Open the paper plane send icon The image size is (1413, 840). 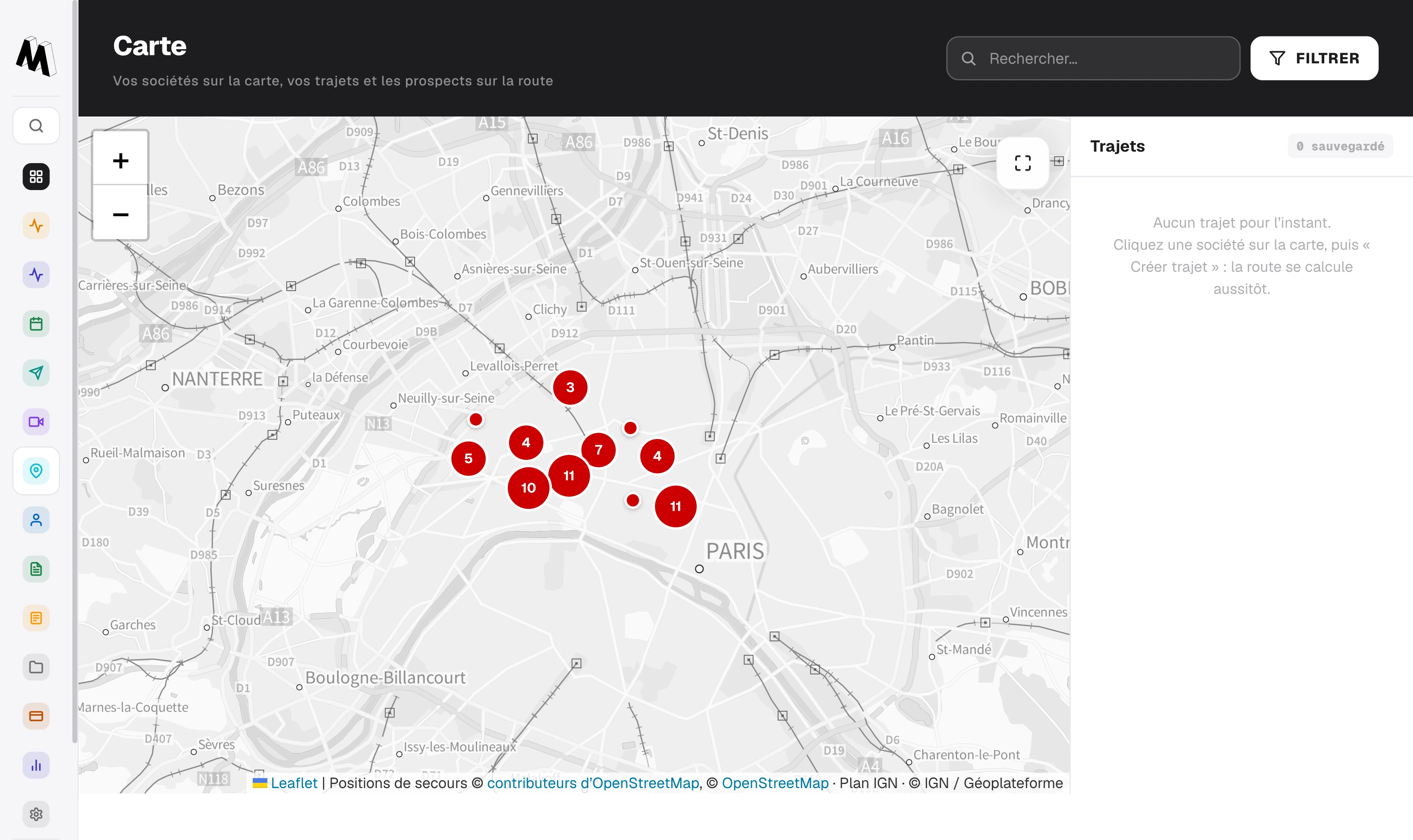(x=36, y=373)
